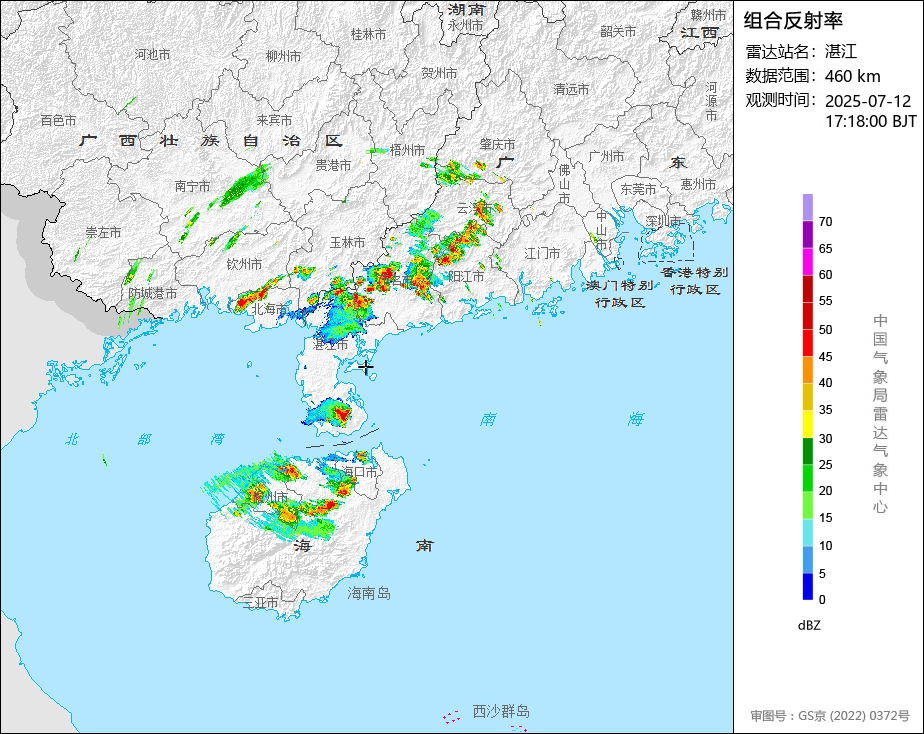Screen dimensions: 924x734
Task: Click the 湖南 province label
Action: (x=466, y=9)
